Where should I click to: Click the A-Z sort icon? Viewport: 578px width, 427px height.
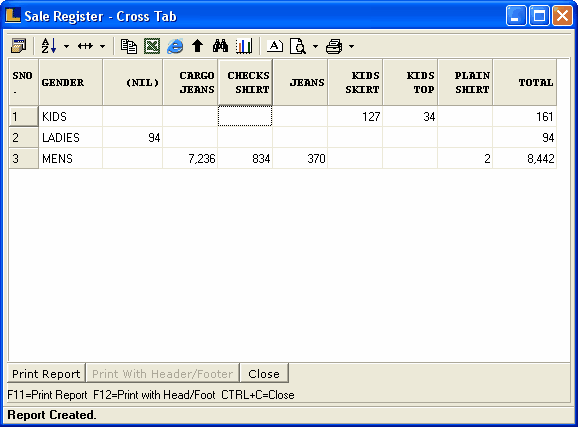(49, 46)
